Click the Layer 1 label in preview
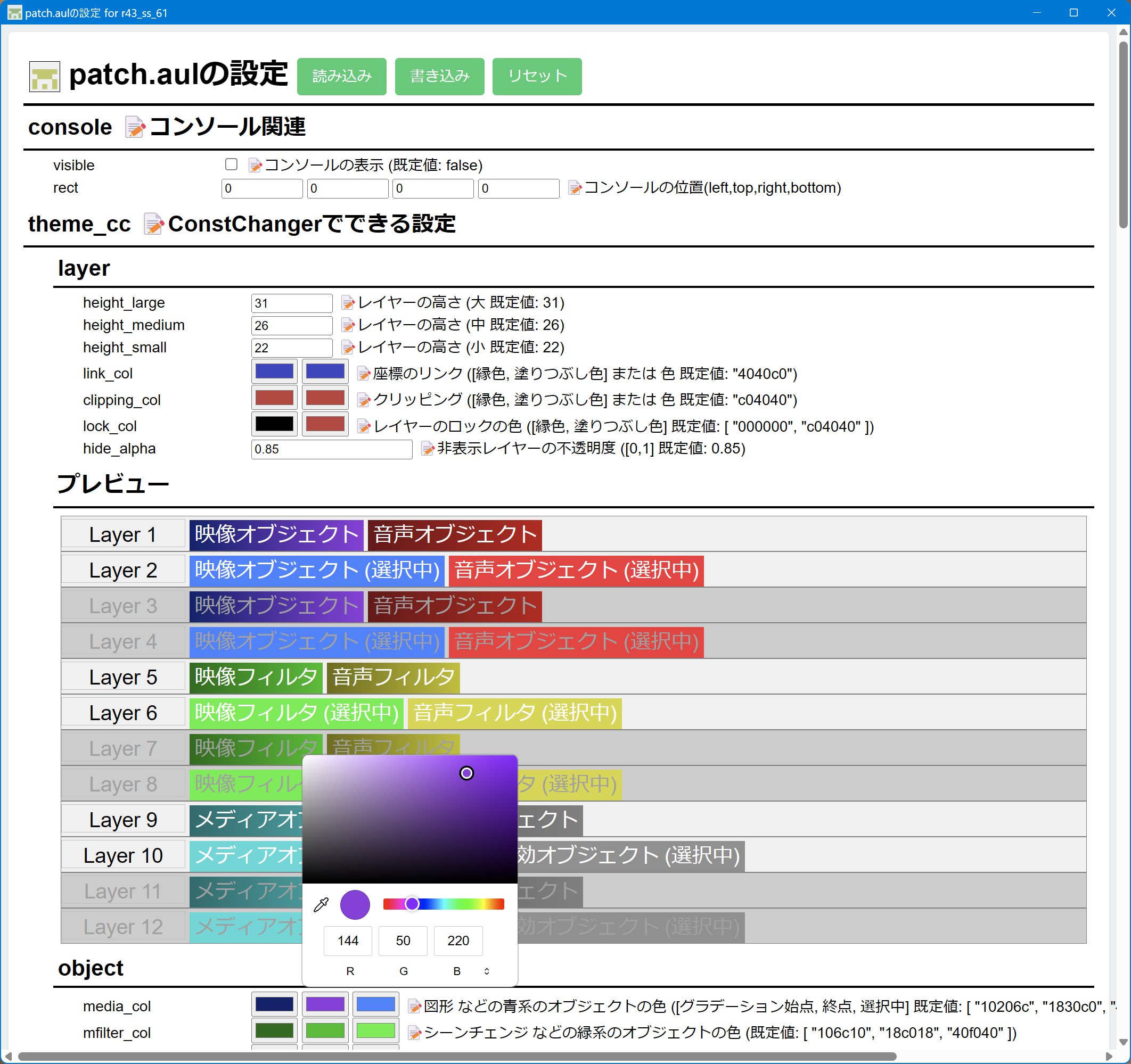 123,534
